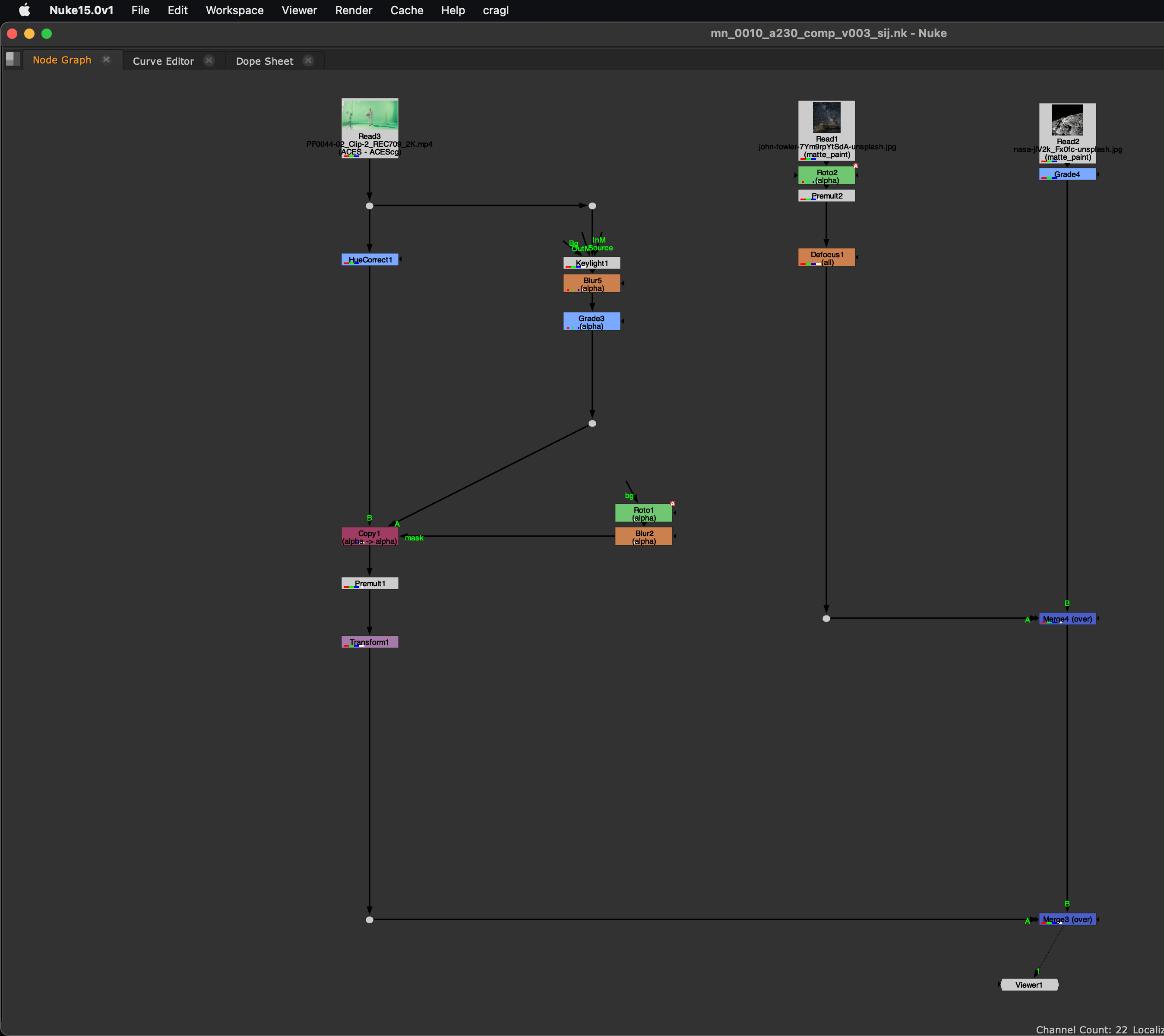Open the Workspace menu
This screenshot has height=1036, width=1164.
coord(234,10)
